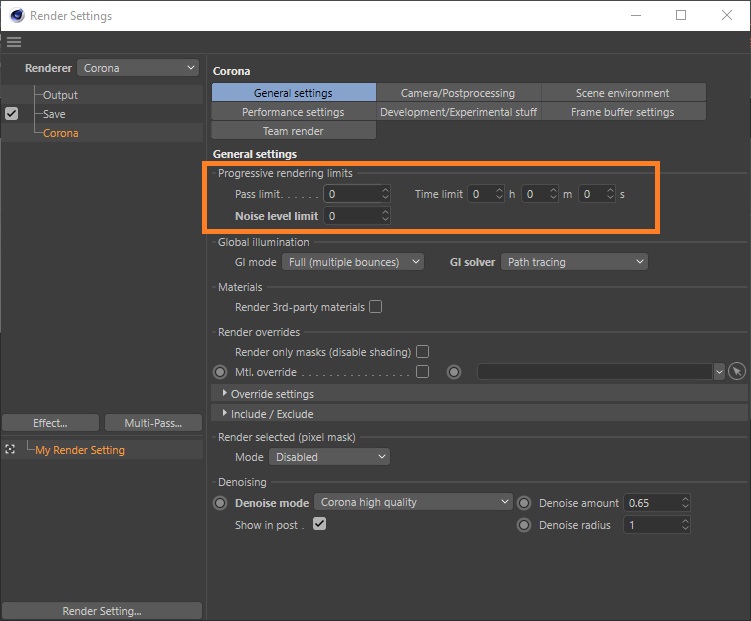
Task: Enable Render only masks checkbox
Action: point(422,352)
